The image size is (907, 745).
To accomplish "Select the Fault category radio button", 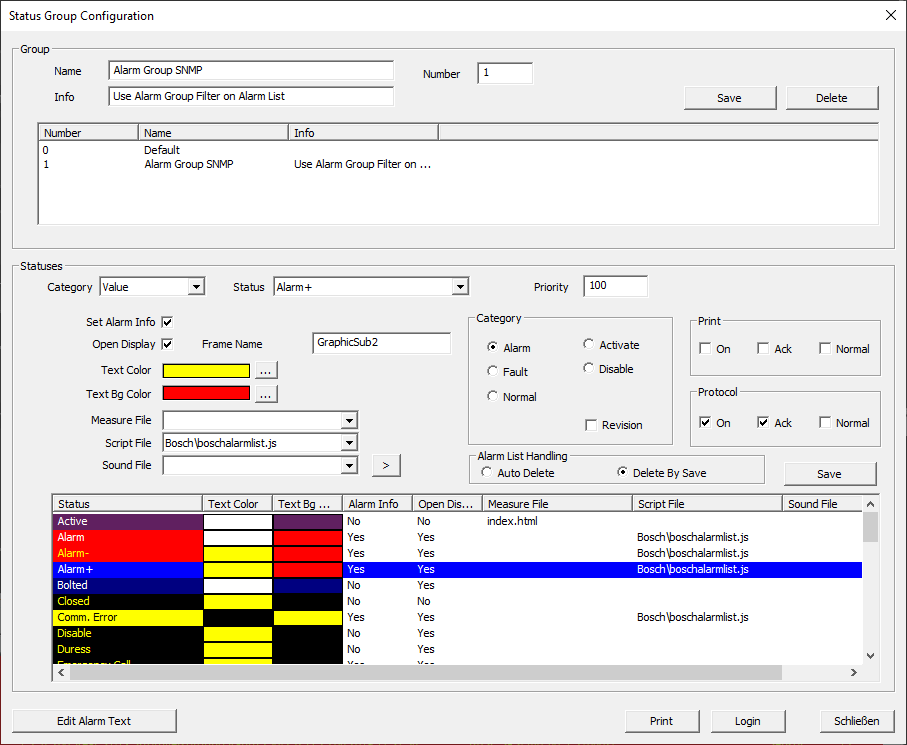I will [x=492, y=371].
